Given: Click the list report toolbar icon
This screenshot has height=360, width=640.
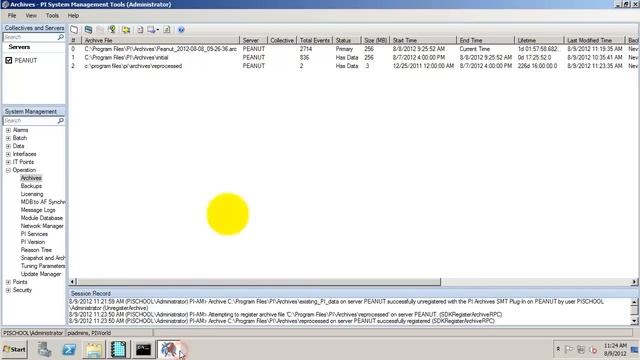Looking at the screenshot, I should tap(167, 29).
